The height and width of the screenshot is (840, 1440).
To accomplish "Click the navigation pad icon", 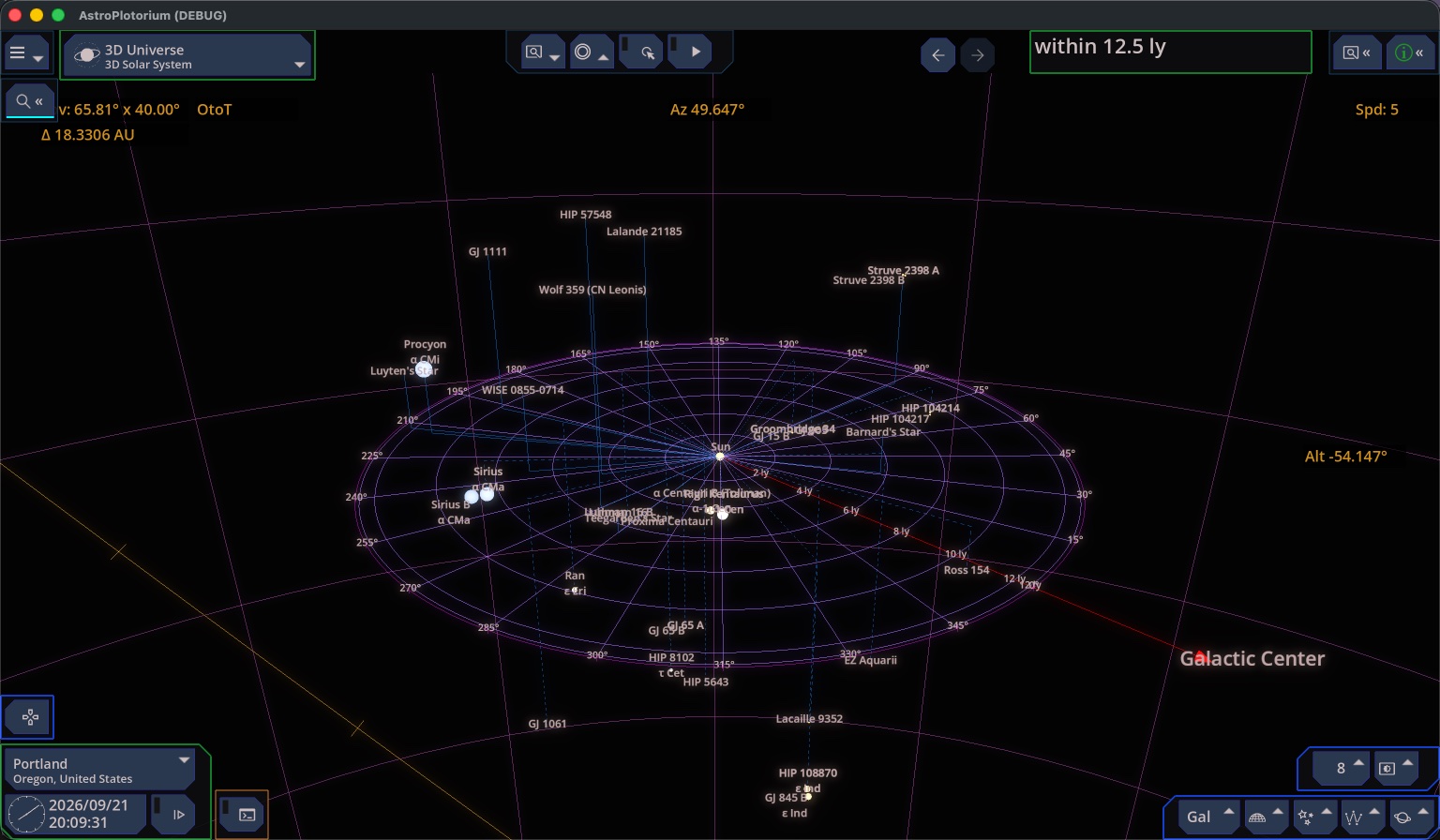I will (x=29, y=717).
